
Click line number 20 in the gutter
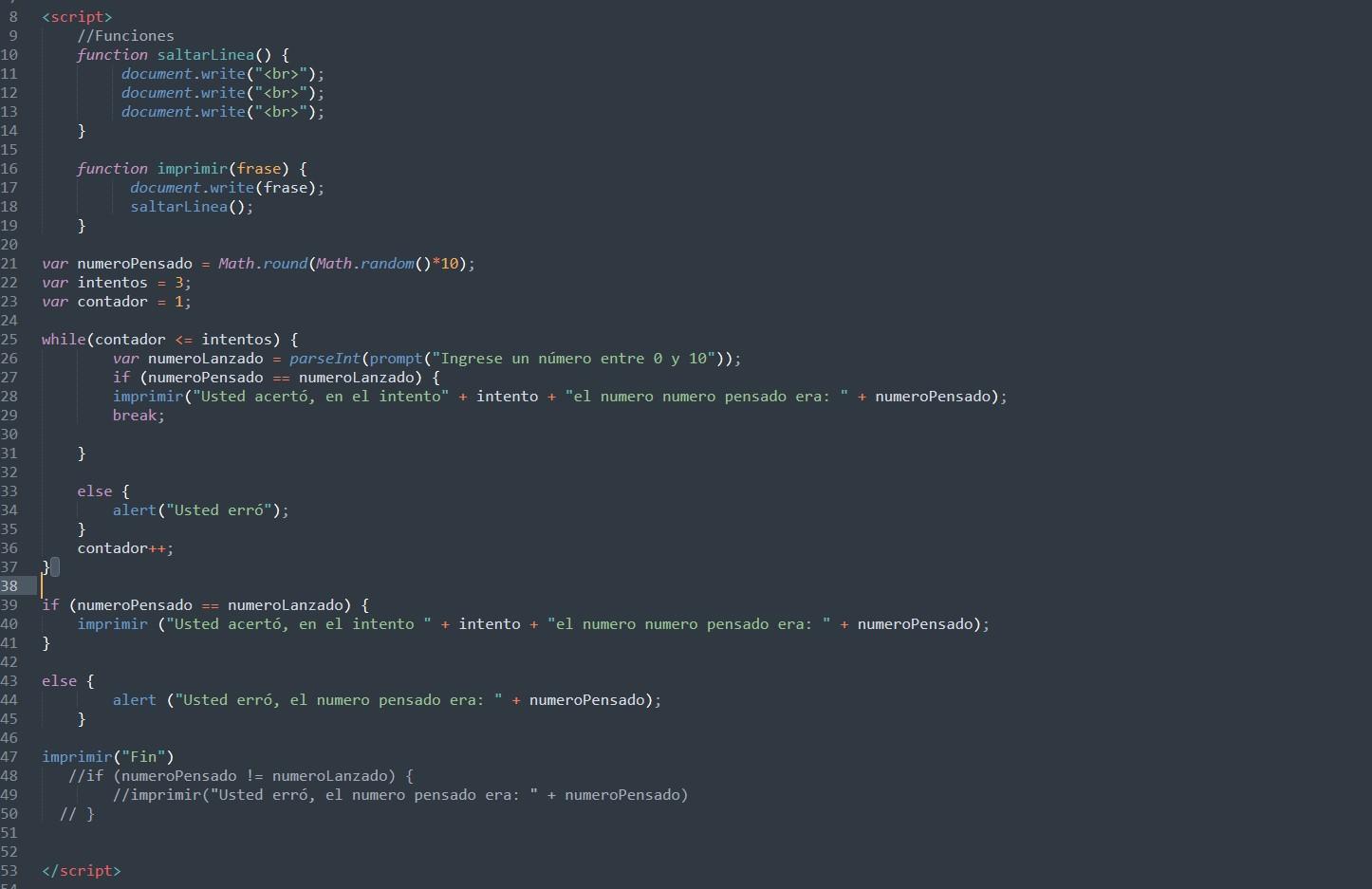point(9,245)
